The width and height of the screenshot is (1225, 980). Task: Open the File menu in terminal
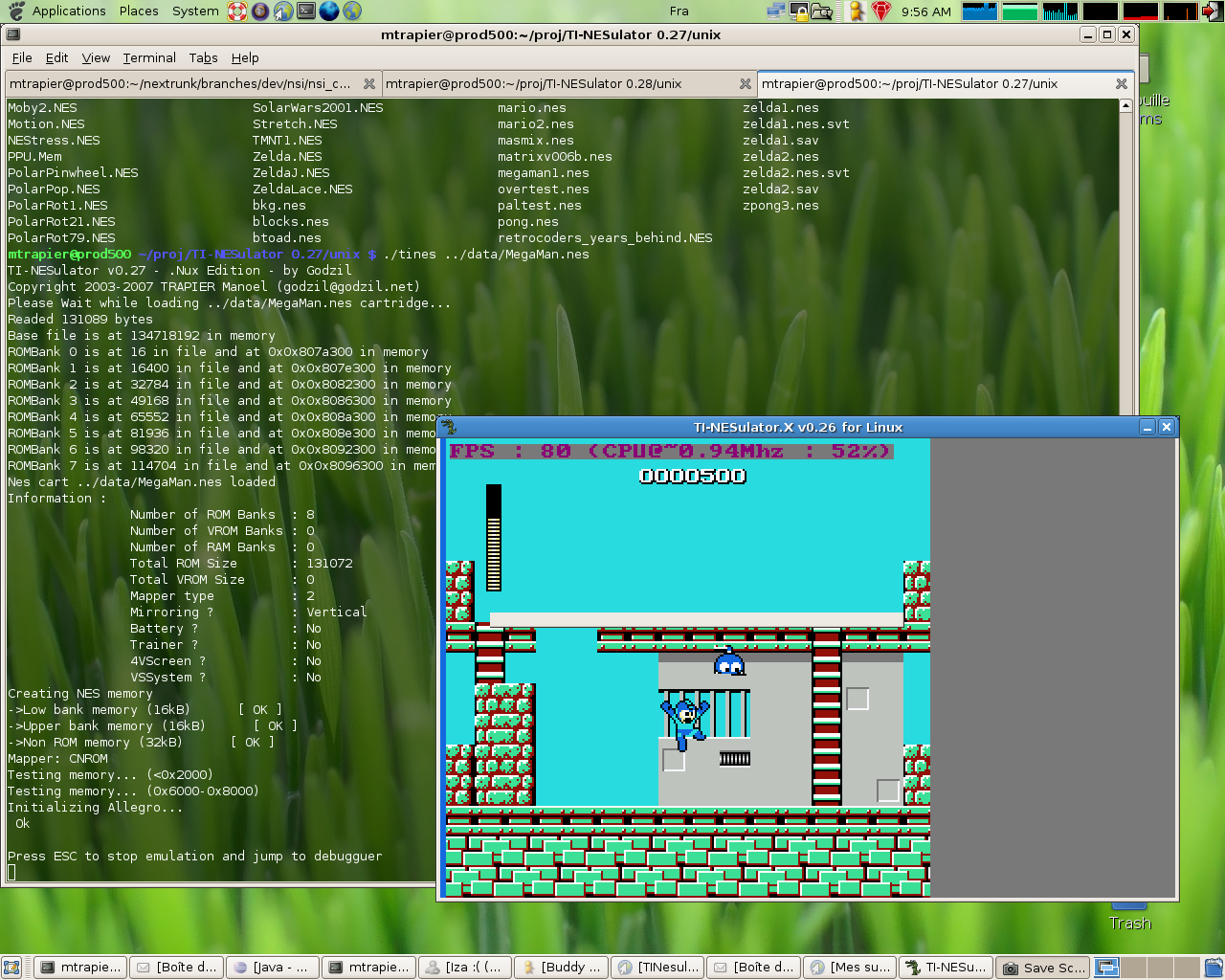point(22,57)
